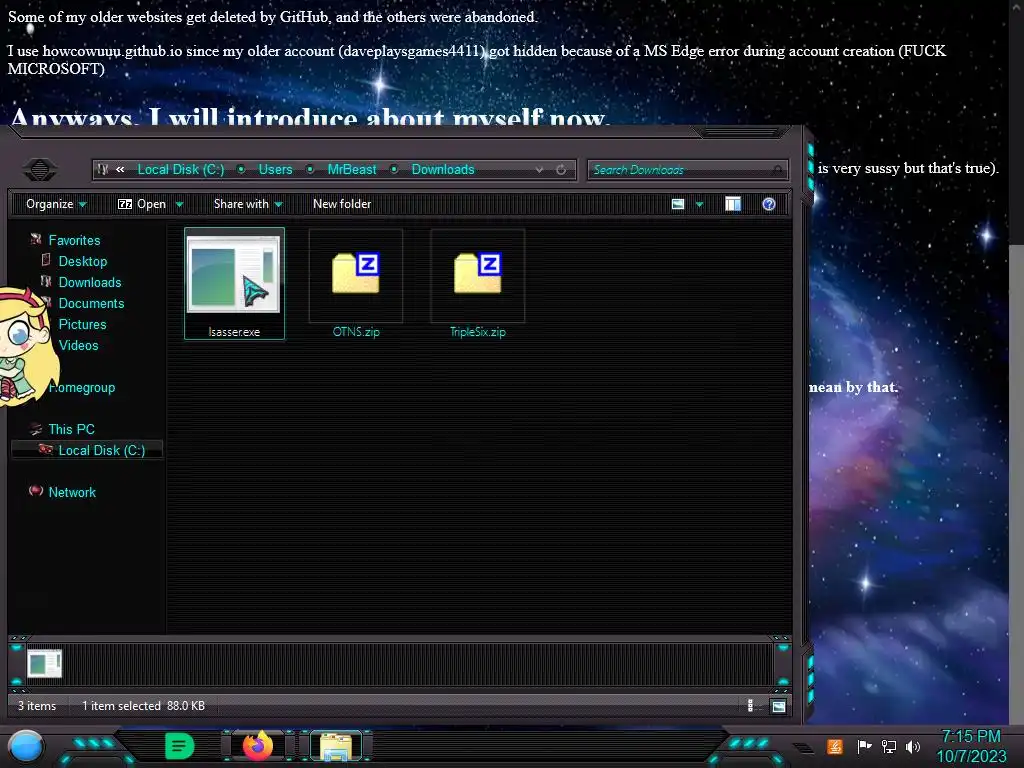Click Downloads in the address breadcrumb

click(443, 170)
